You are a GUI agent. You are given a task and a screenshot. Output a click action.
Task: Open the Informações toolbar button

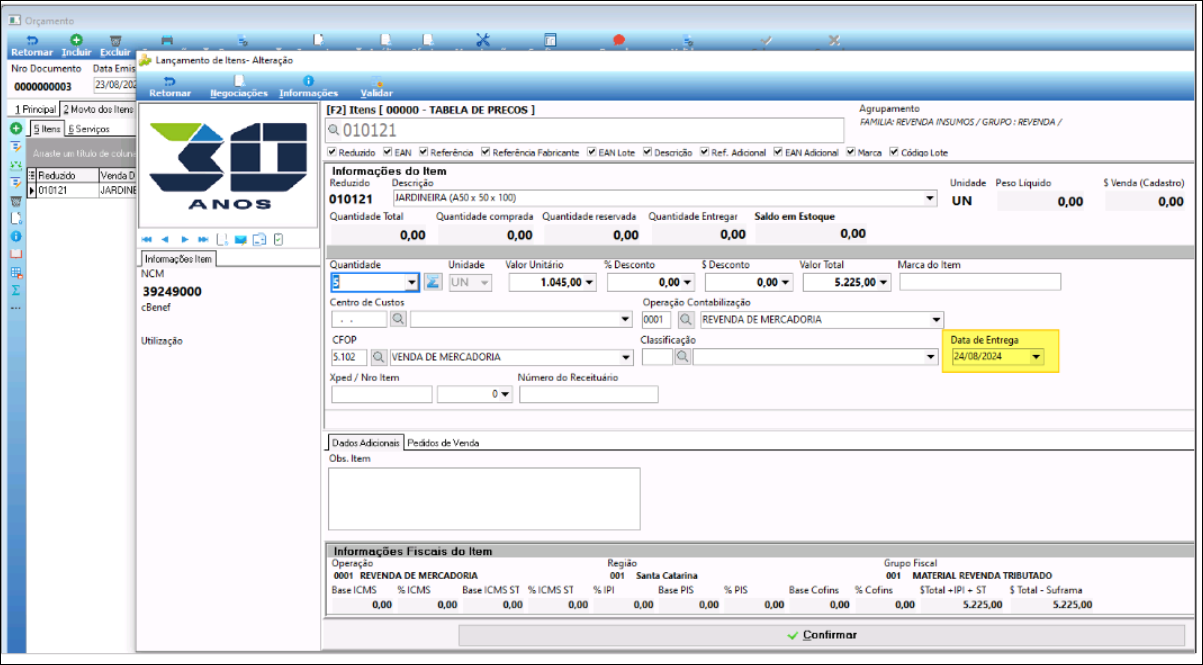point(308,87)
